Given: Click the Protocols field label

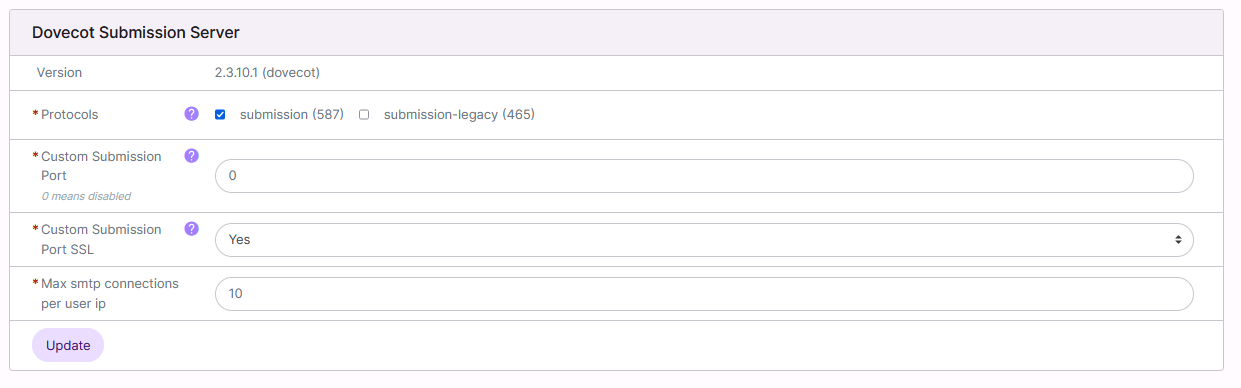Looking at the screenshot, I should pos(70,115).
